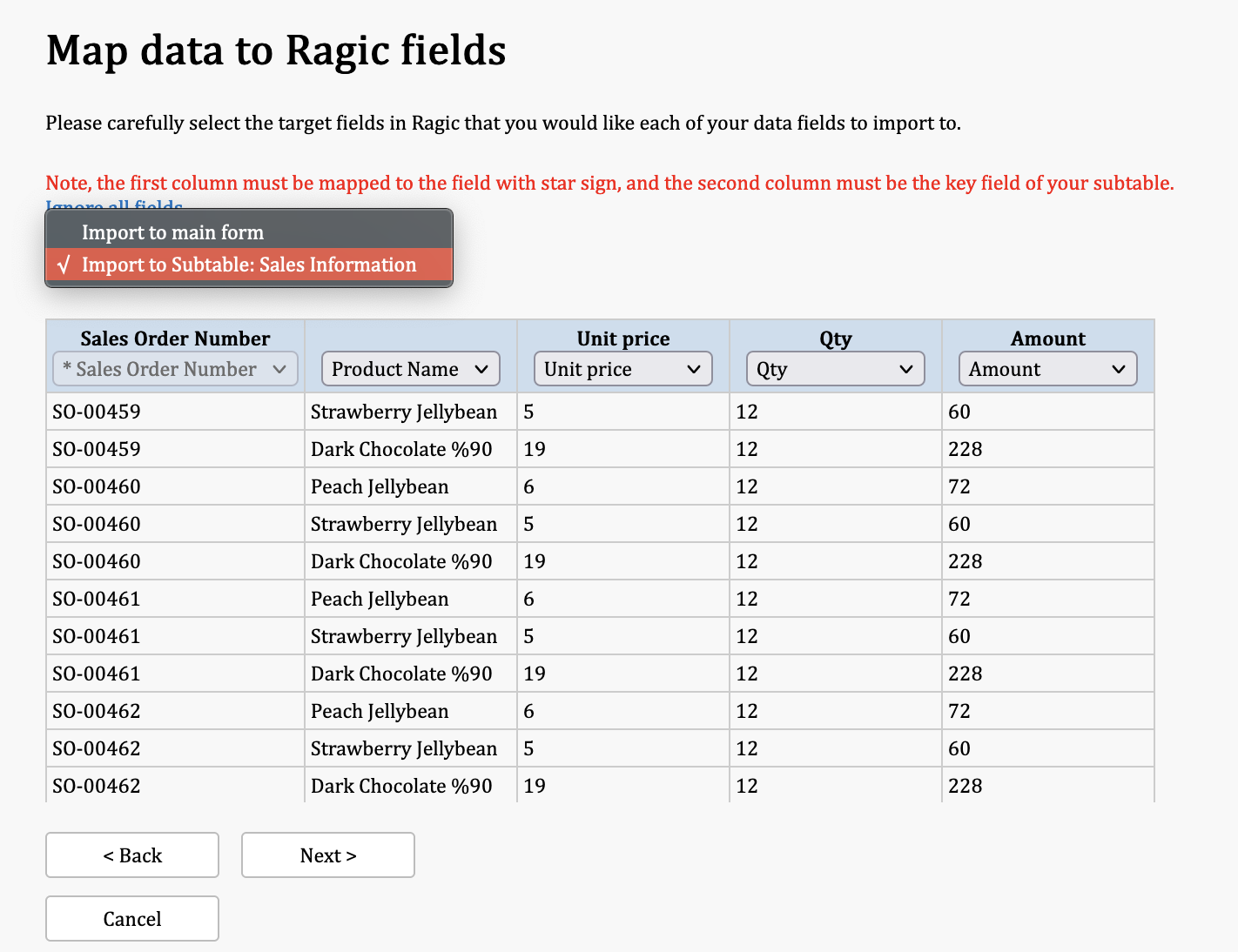Click the chevron arrow on the Amount dropdown
Viewport: 1238px width, 952px height.
pos(1119,369)
